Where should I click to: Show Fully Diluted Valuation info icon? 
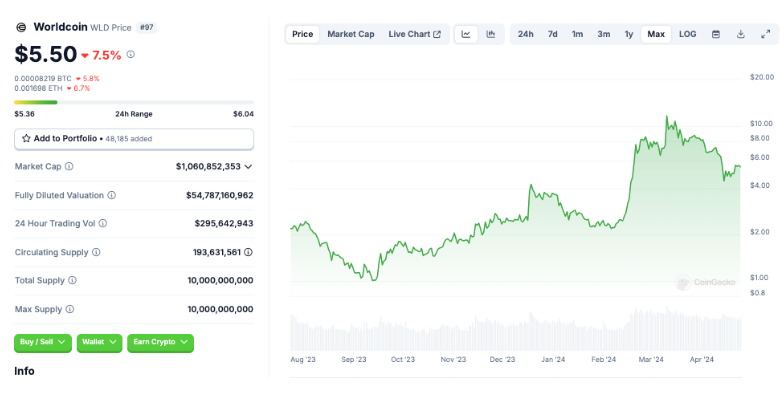point(112,195)
